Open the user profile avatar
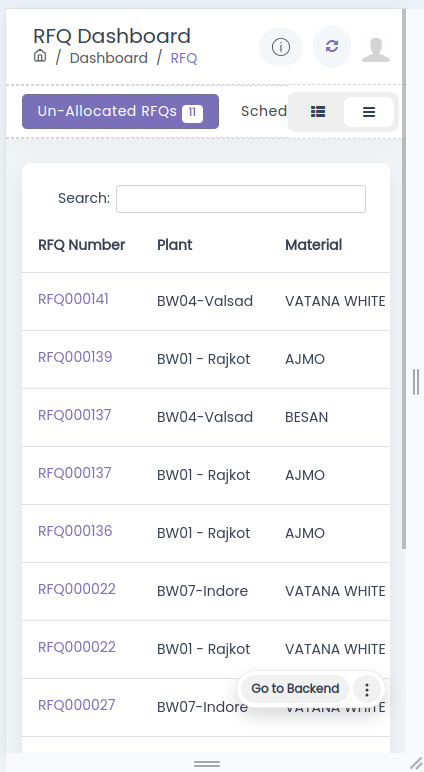Screen dimensions: 424x772 click(376, 49)
